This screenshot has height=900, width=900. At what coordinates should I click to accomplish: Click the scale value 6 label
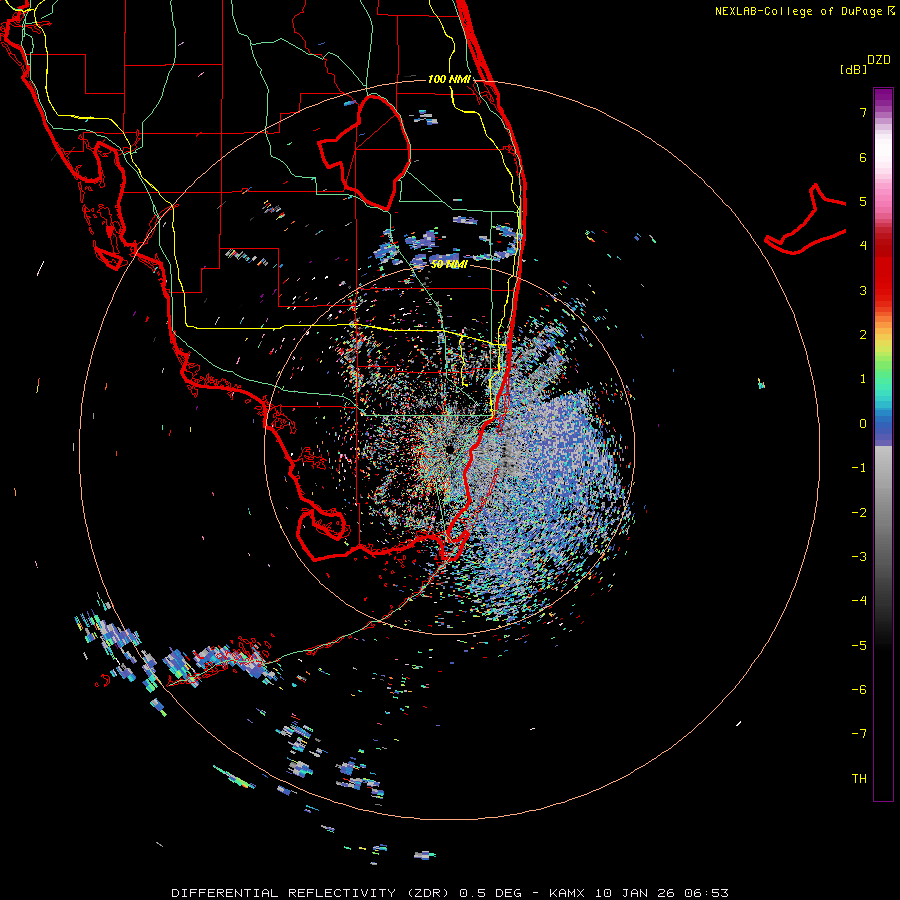863,157
